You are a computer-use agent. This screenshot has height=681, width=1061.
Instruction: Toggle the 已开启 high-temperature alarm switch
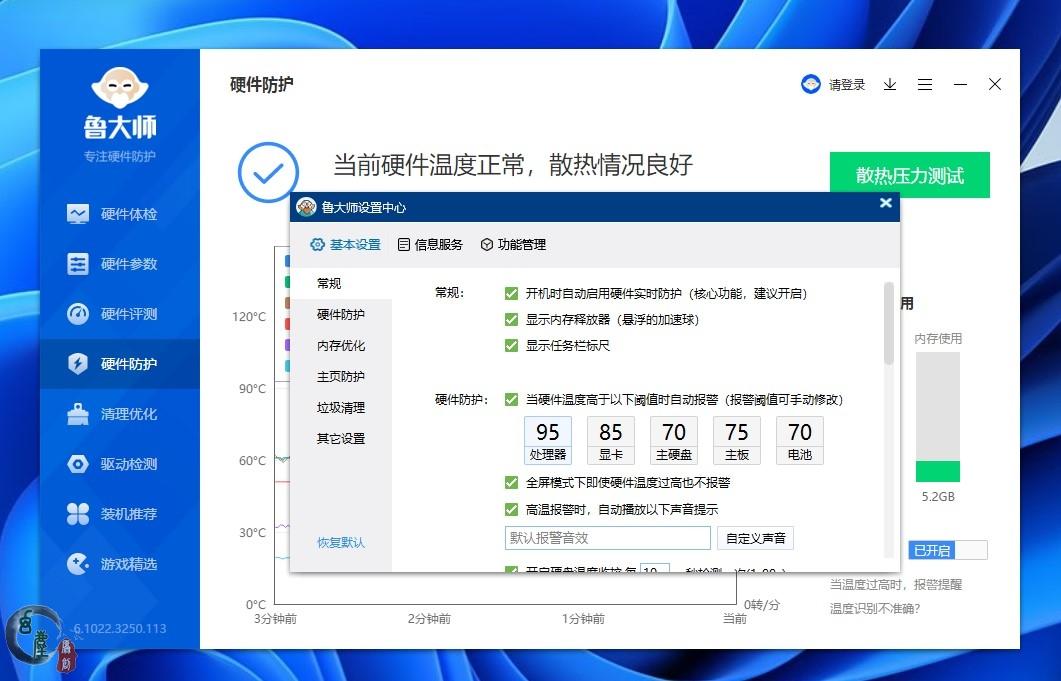point(947,550)
